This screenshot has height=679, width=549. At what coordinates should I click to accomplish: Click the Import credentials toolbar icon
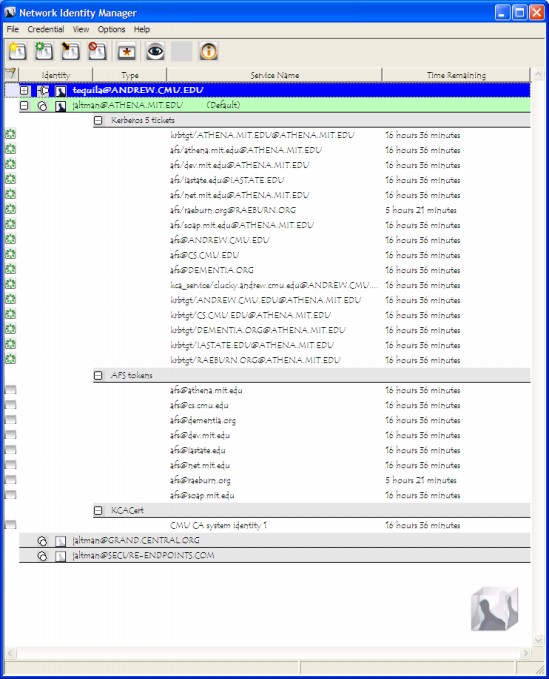(x=70, y=52)
